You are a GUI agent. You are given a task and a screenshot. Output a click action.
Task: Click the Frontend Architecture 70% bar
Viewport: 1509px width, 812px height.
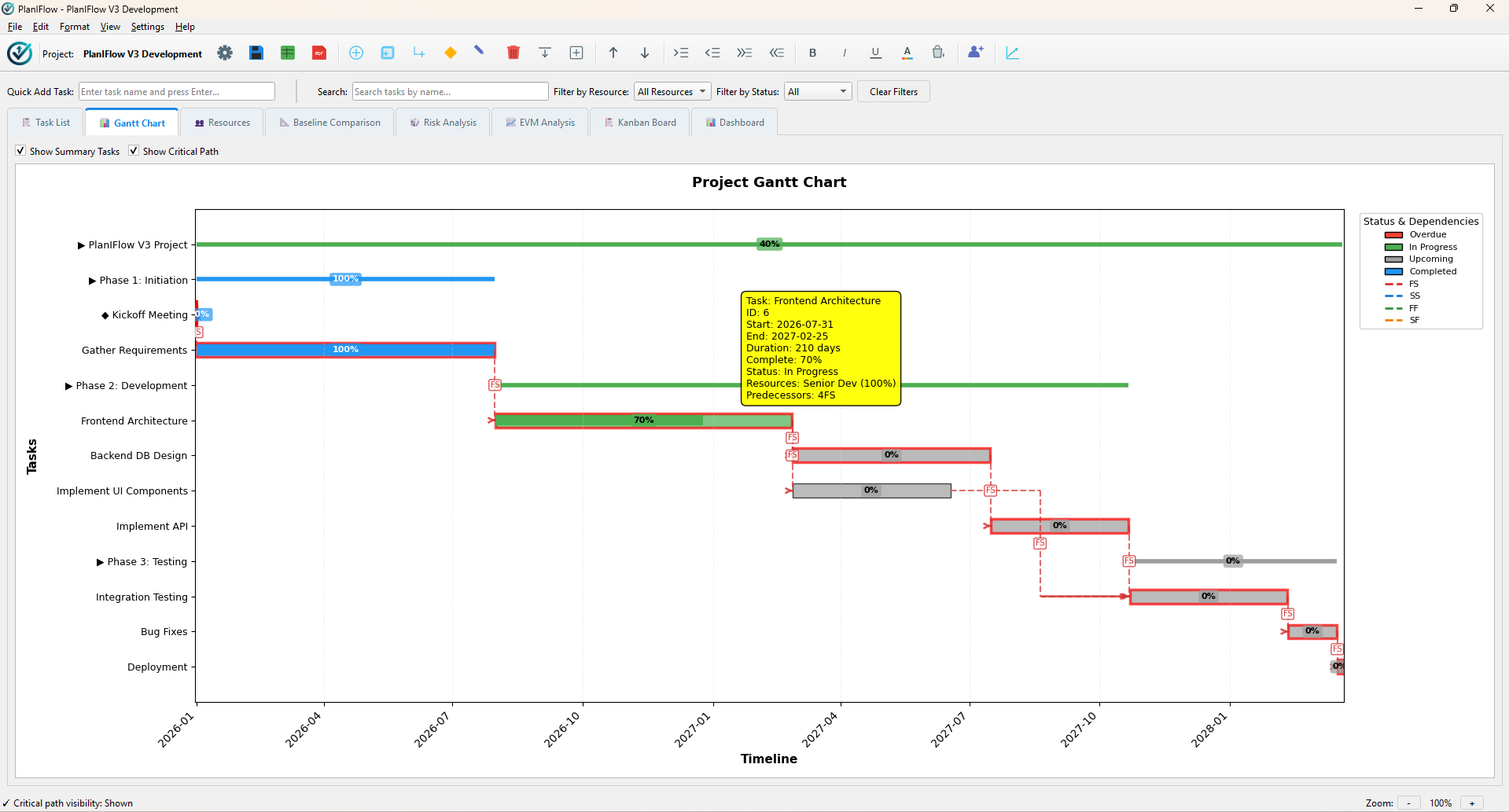[x=643, y=421]
